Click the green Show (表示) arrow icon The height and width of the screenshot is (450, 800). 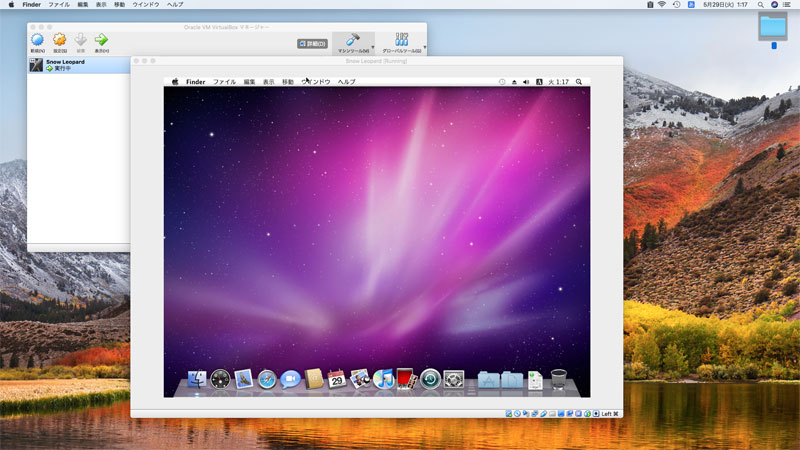pos(101,41)
